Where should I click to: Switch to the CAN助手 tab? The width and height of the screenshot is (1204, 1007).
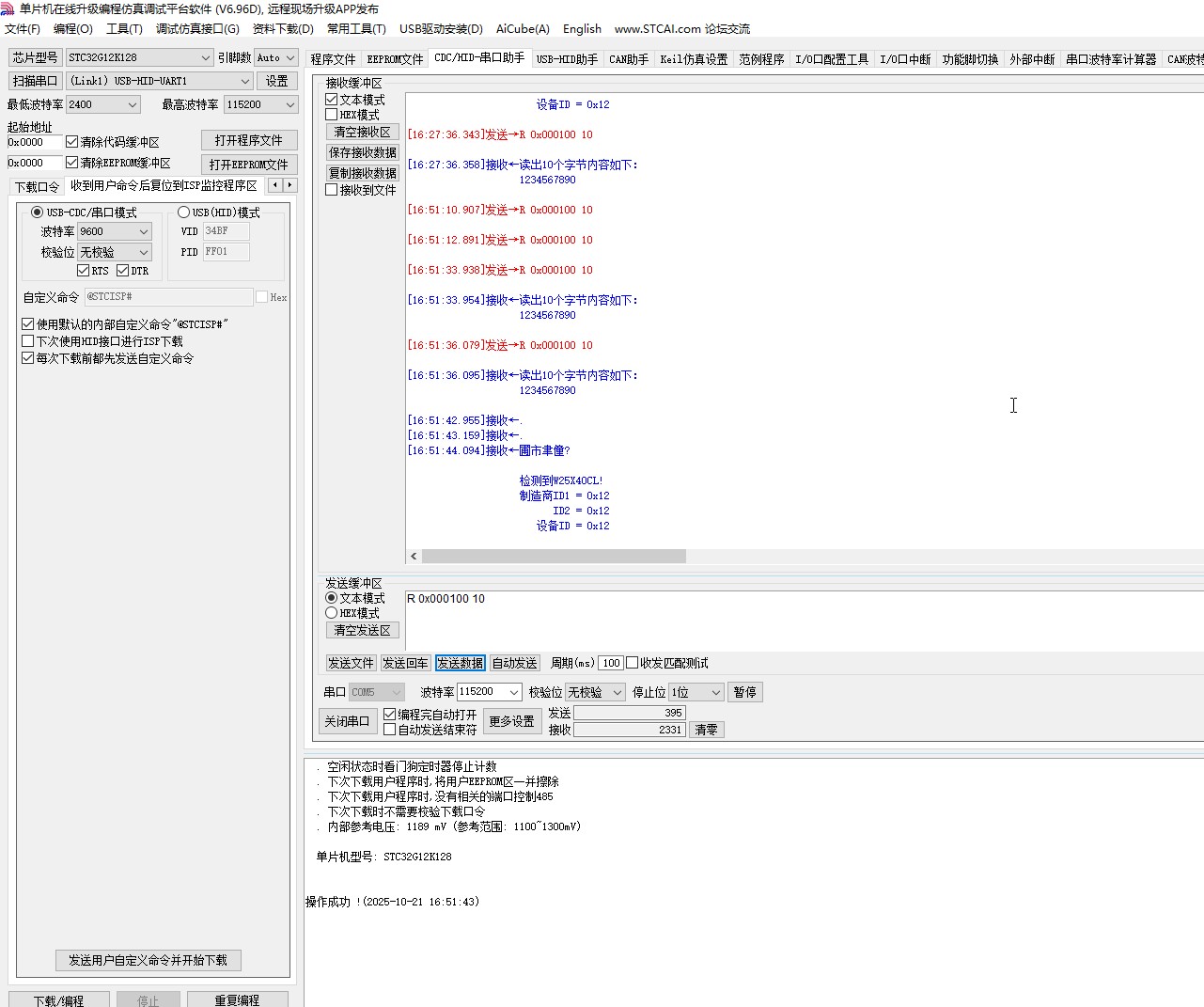(x=628, y=59)
